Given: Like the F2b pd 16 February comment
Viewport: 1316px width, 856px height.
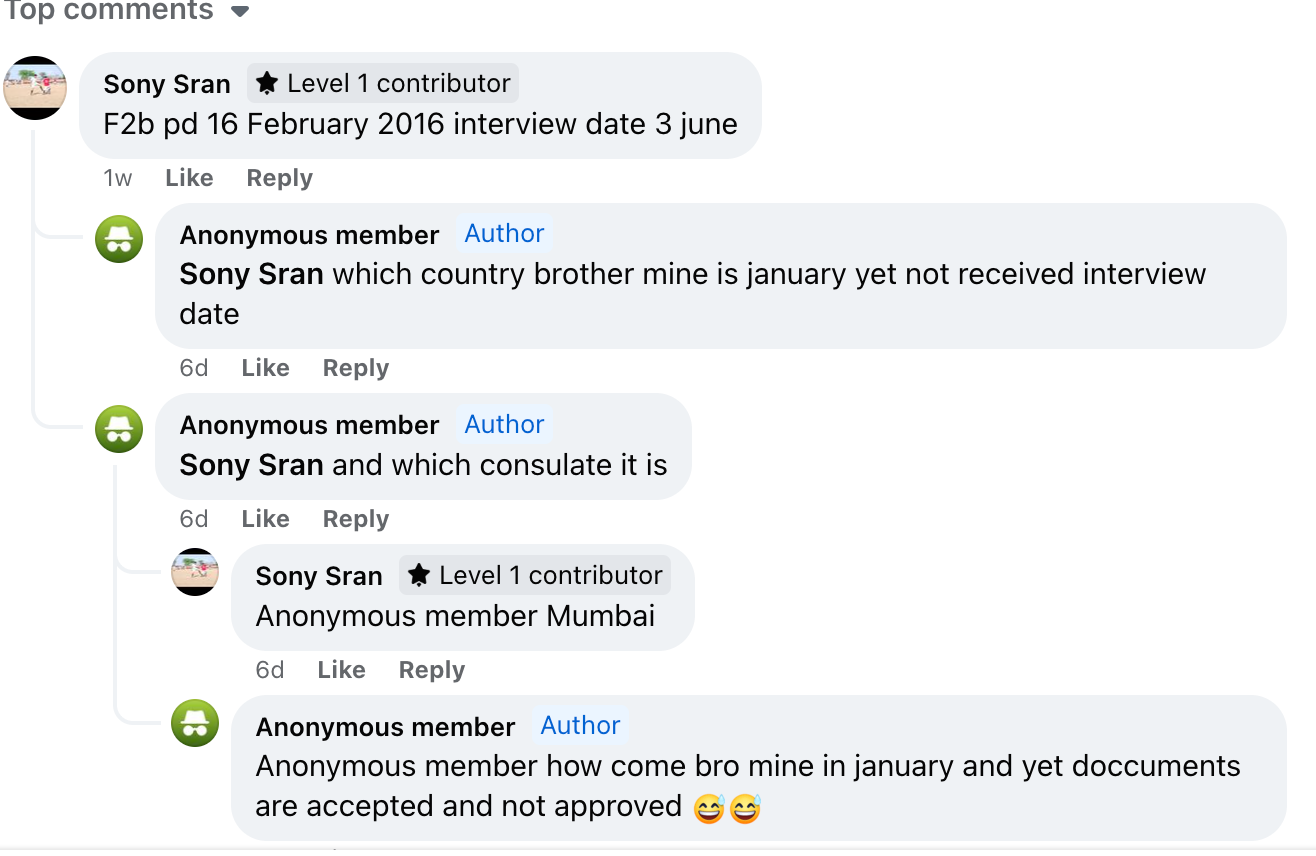Looking at the screenshot, I should coord(189,178).
